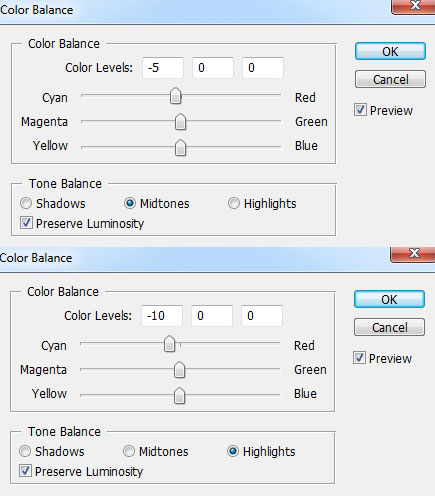Close the upper Color Balance dialog
The image size is (435, 496).
tap(414, 6)
